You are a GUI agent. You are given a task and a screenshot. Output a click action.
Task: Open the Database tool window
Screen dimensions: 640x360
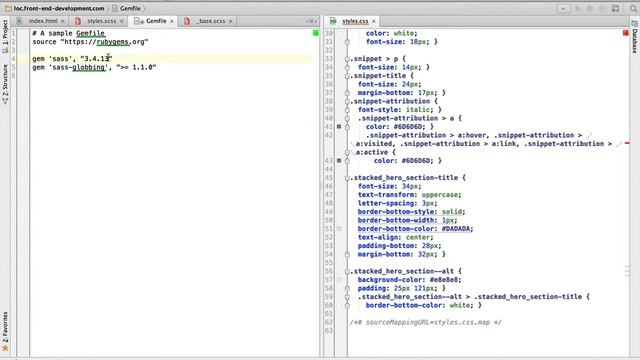(x=635, y=37)
